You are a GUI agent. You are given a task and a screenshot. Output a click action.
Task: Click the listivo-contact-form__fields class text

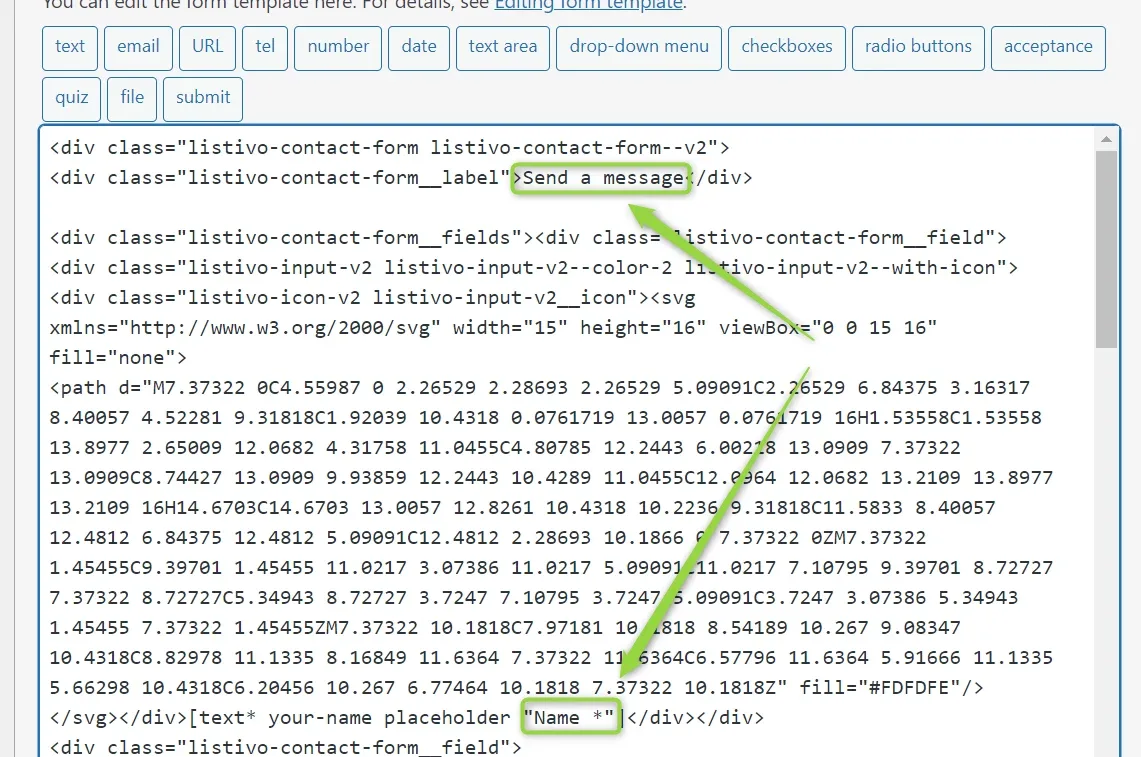(349, 238)
